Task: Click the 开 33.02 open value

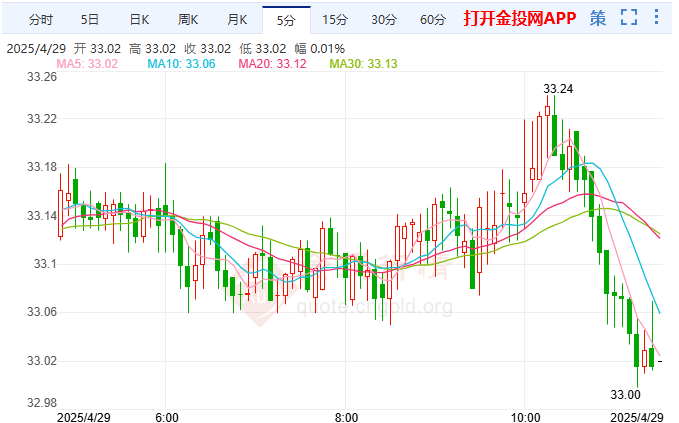Action: tap(97, 48)
